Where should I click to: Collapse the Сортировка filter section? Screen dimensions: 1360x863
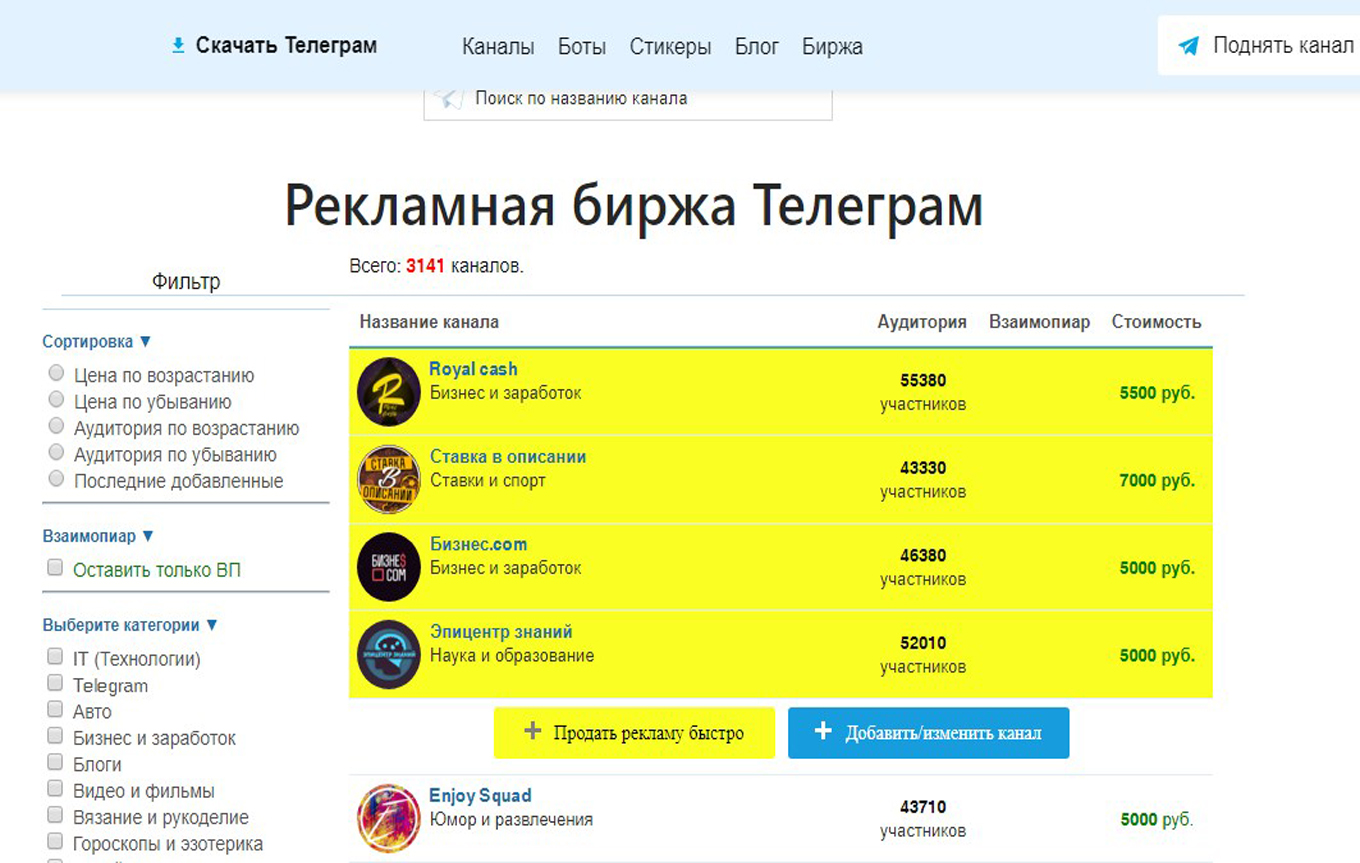coord(97,341)
